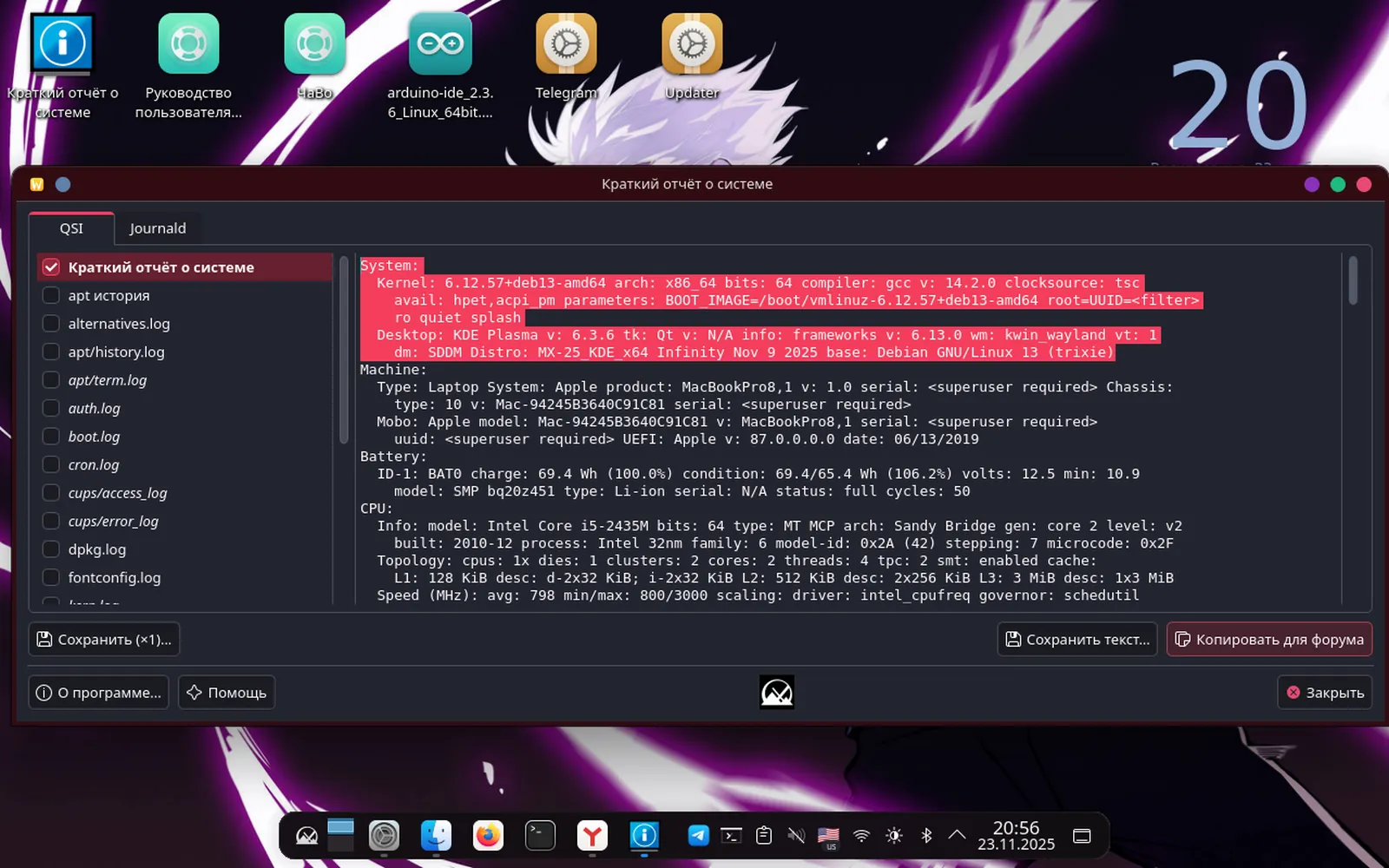Viewport: 1389px width, 868px height.
Task: Click Quick System Info icon in dock
Action: pyautogui.click(x=644, y=836)
